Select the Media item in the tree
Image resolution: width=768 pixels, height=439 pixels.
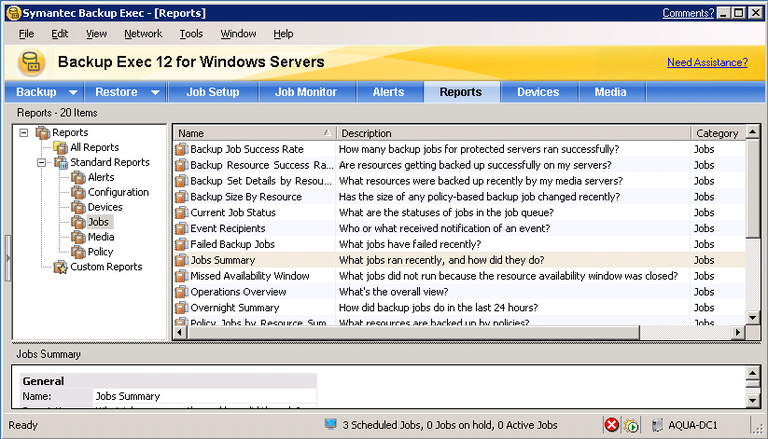pyautogui.click(x=101, y=237)
